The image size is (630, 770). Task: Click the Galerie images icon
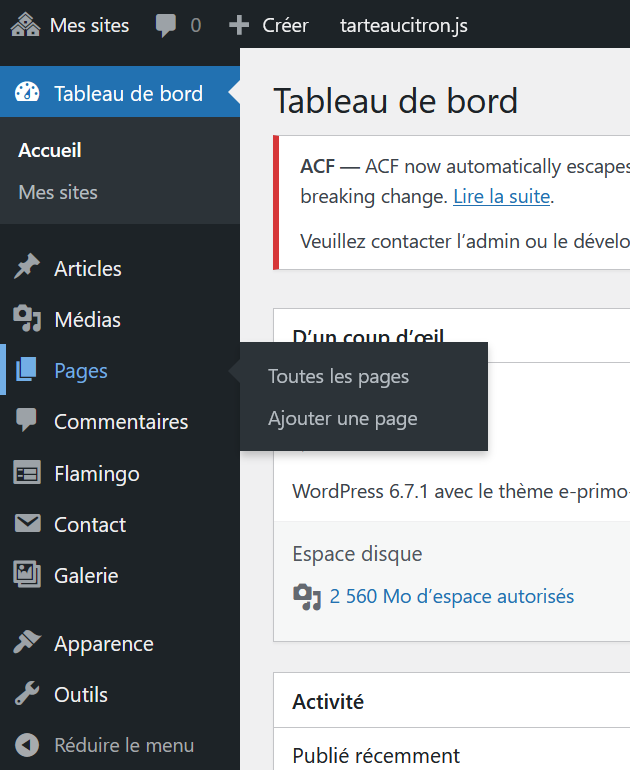point(27,574)
